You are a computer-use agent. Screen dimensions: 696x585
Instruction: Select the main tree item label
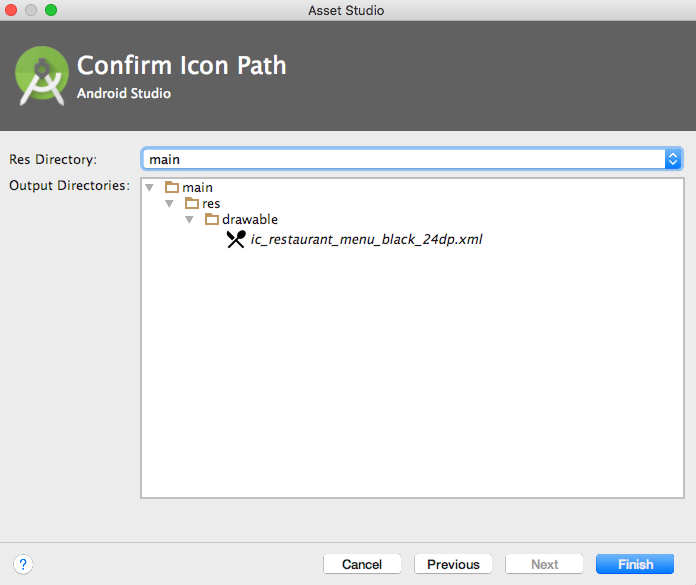click(x=197, y=187)
